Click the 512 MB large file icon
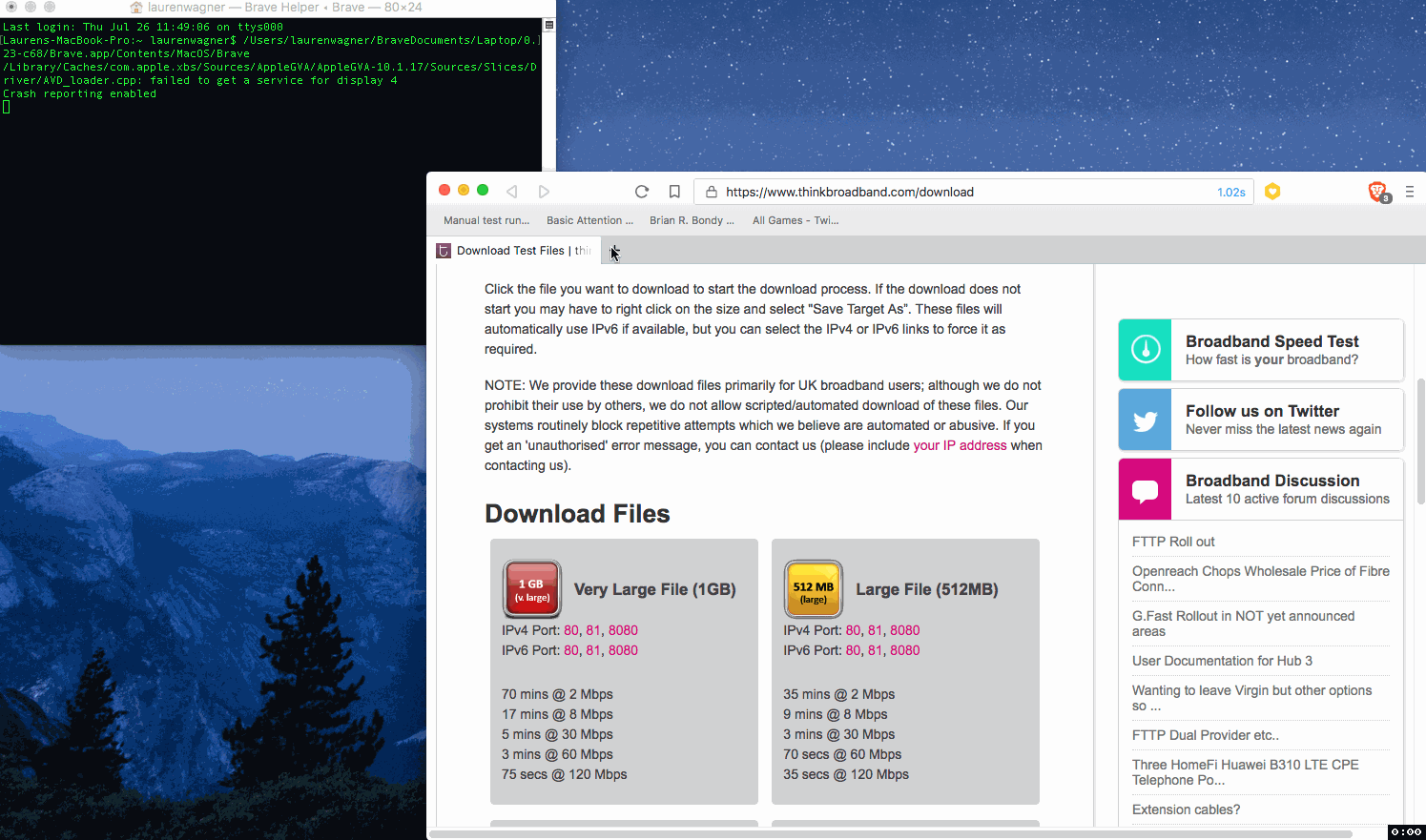 point(814,589)
